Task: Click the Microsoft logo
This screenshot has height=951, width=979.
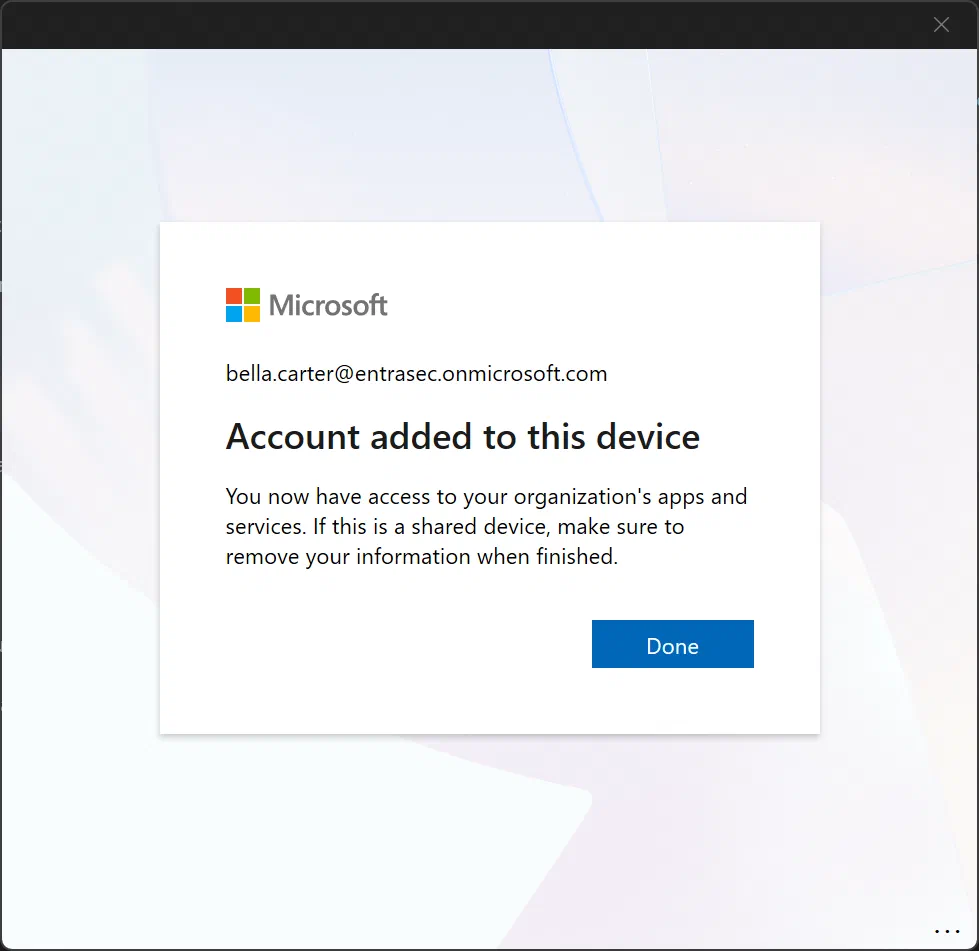Action: 307,305
